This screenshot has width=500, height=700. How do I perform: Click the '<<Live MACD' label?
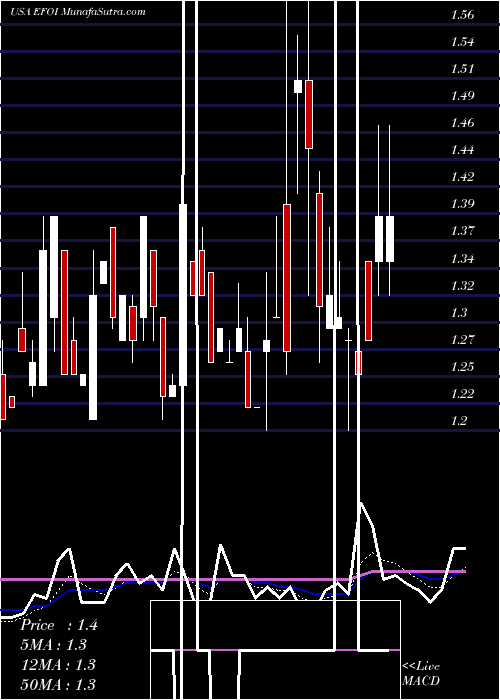pos(421,673)
